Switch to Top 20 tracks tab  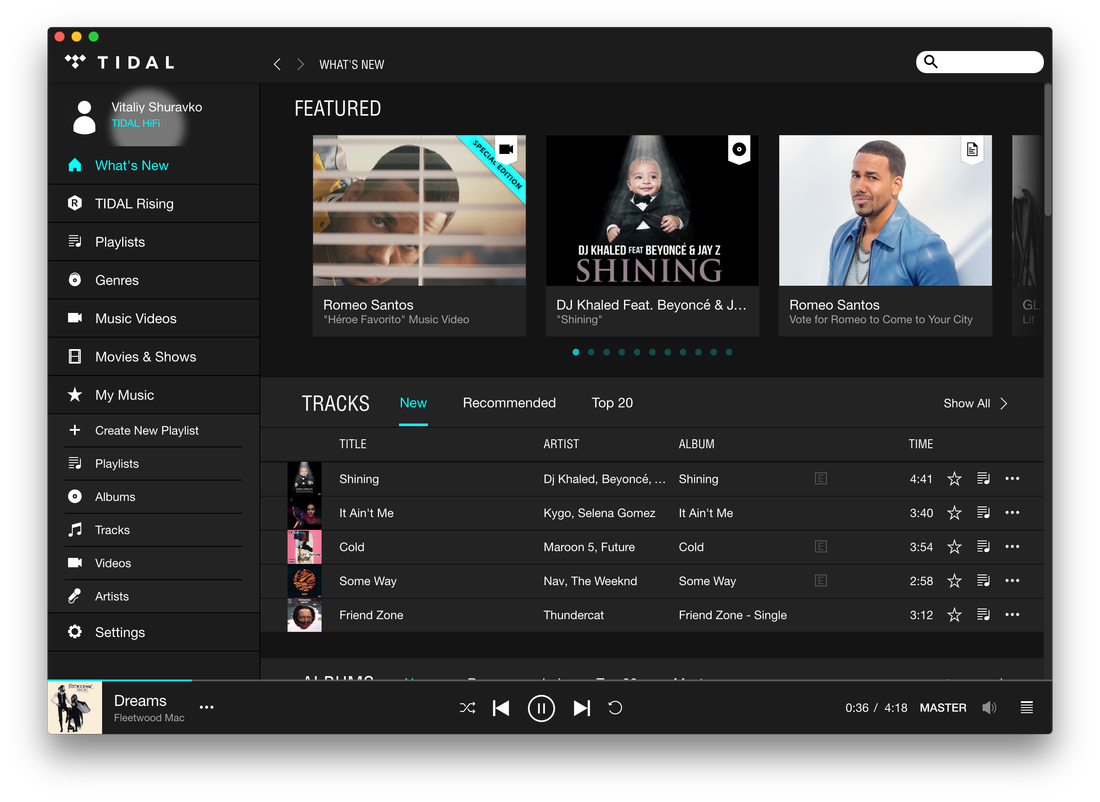click(x=612, y=403)
